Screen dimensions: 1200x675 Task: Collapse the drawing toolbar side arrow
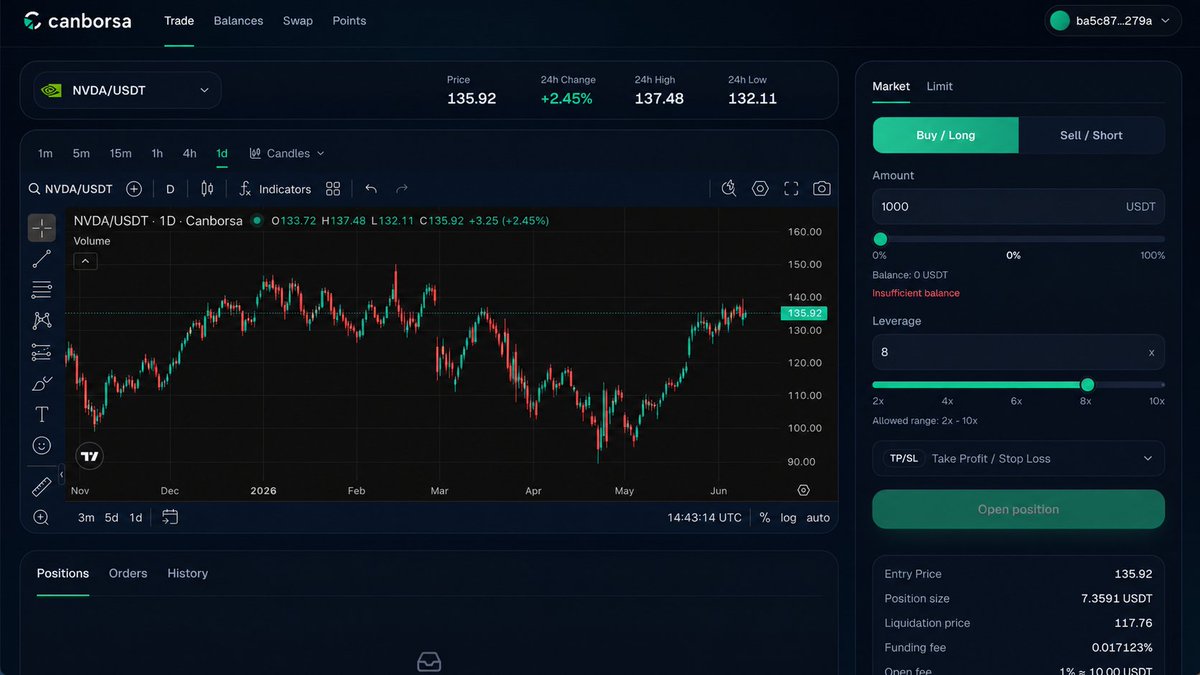tap(61, 475)
